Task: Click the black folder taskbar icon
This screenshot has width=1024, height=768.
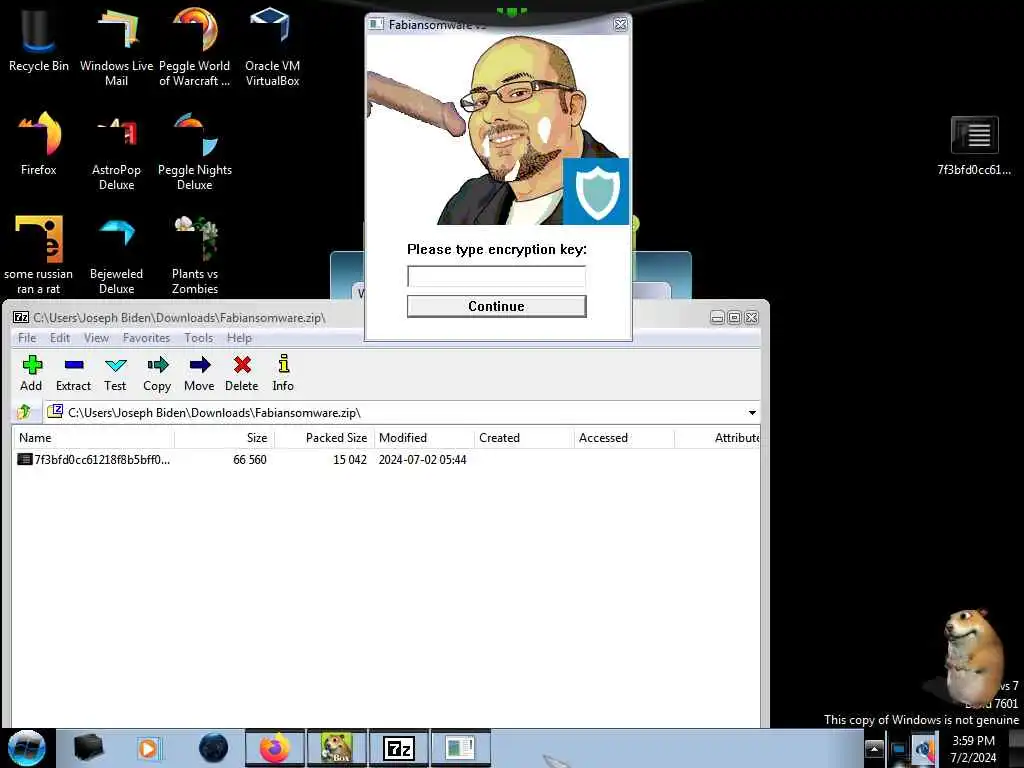Action: tap(89, 748)
